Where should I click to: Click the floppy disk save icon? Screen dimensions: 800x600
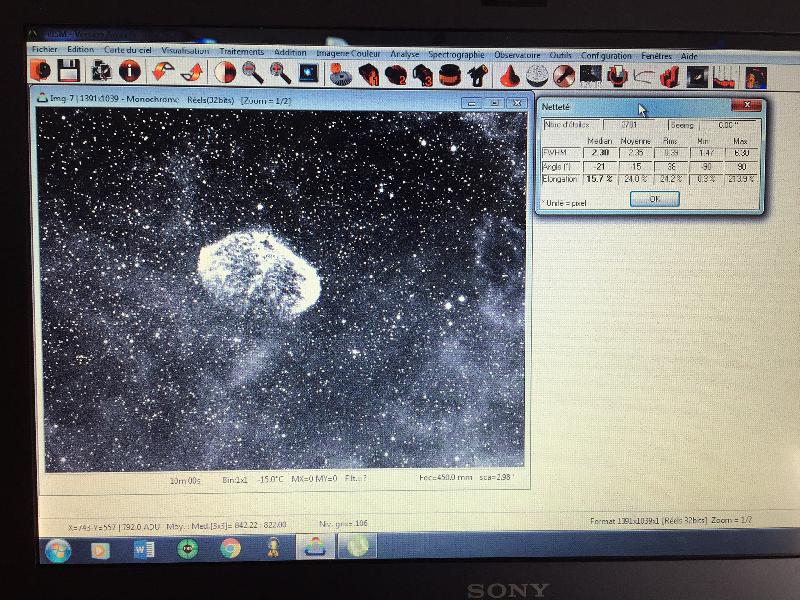pos(68,70)
